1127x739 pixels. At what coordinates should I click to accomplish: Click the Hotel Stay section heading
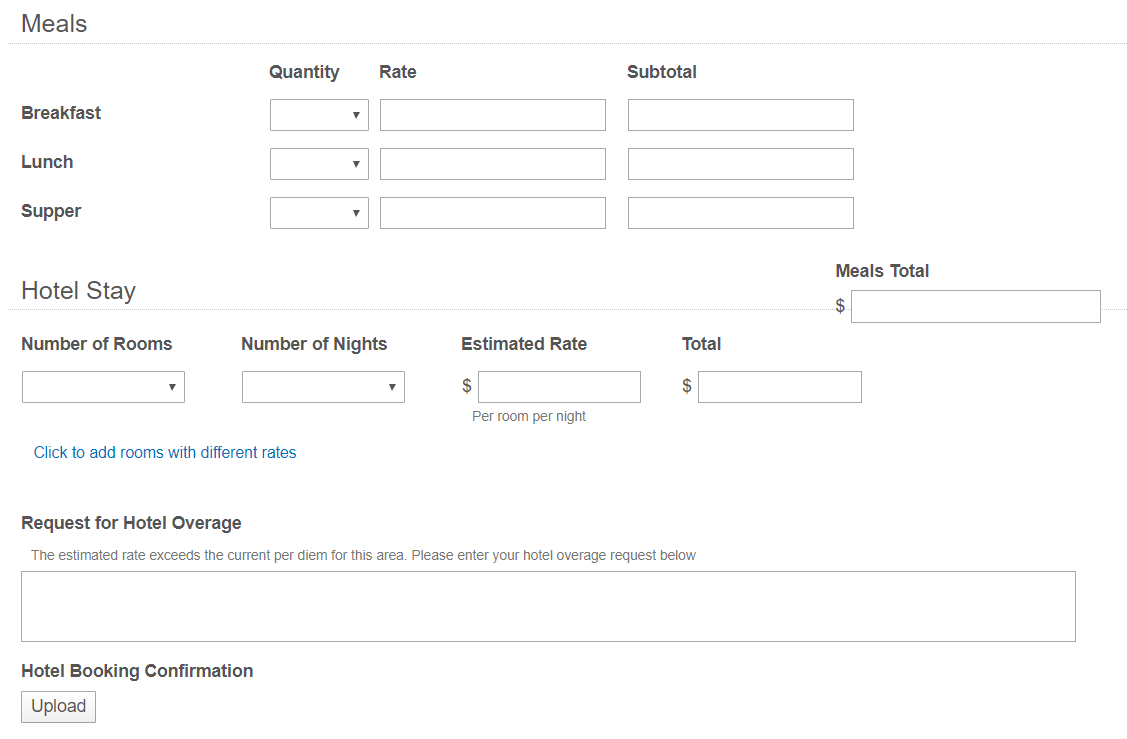tap(78, 291)
